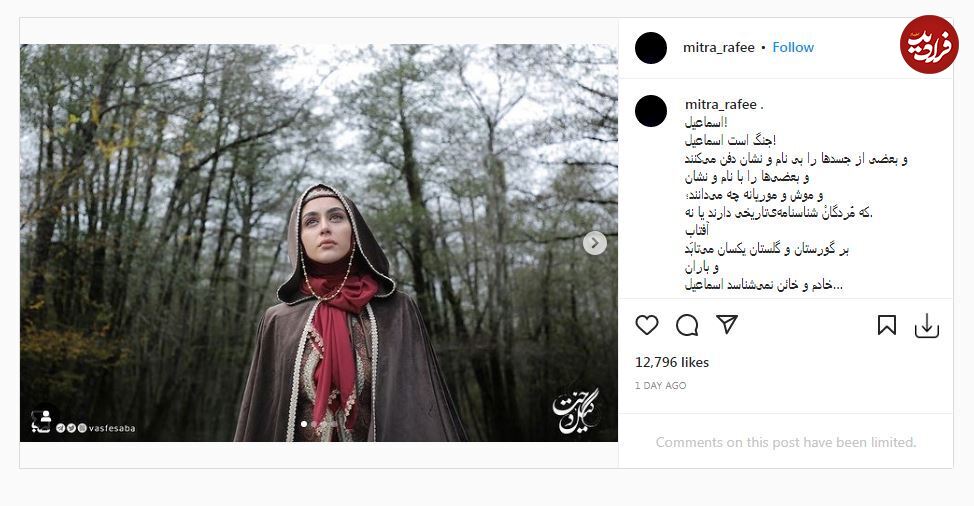Click the caption author avatar
974x506 pixels.
[651, 111]
